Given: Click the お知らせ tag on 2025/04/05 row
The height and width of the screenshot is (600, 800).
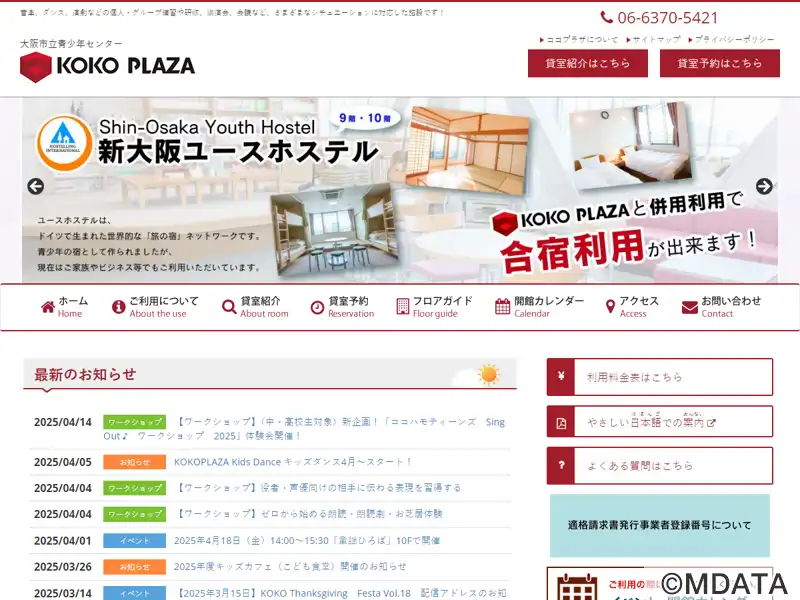Looking at the screenshot, I should [135, 462].
